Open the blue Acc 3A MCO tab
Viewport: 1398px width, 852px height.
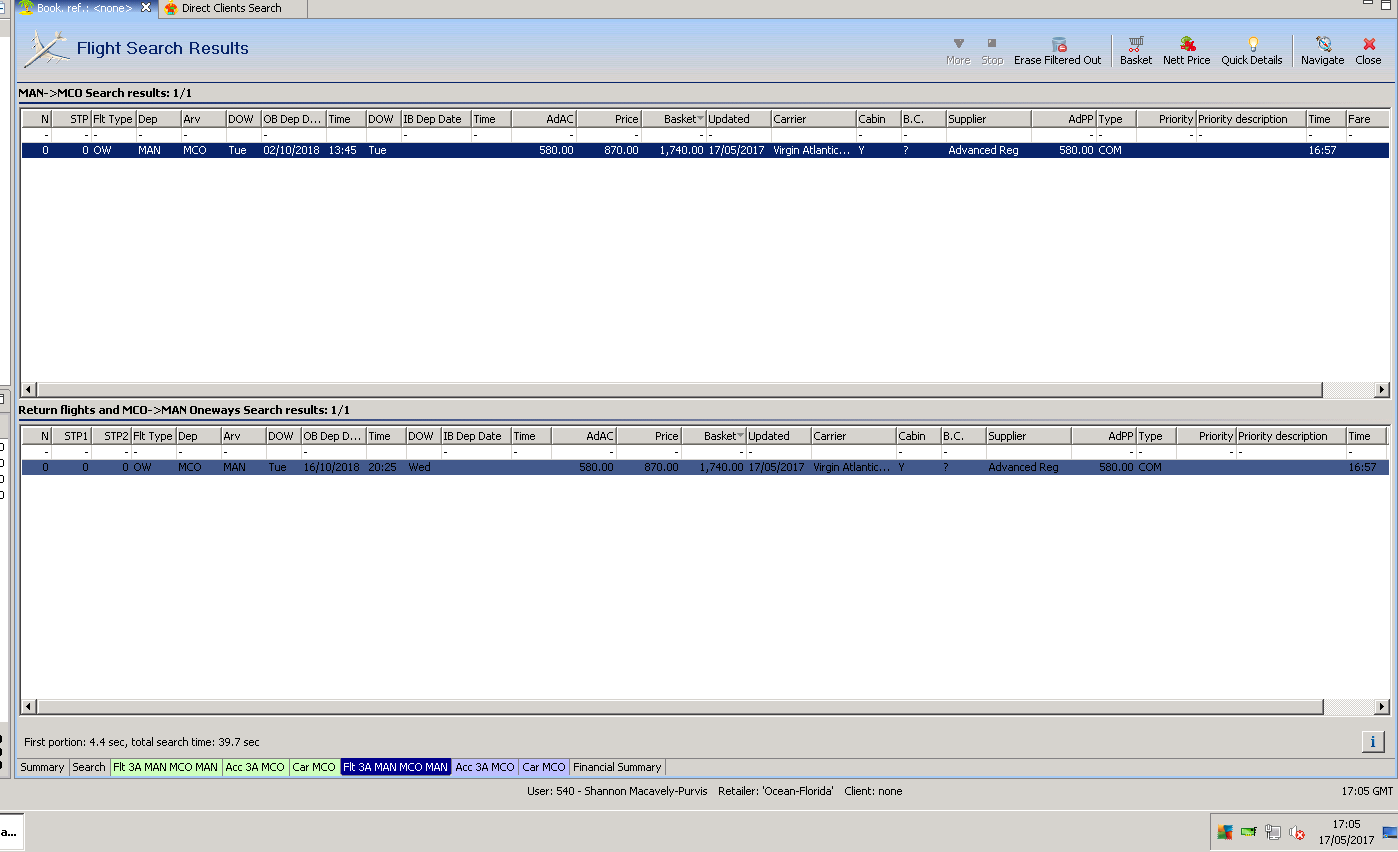click(485, 767)
